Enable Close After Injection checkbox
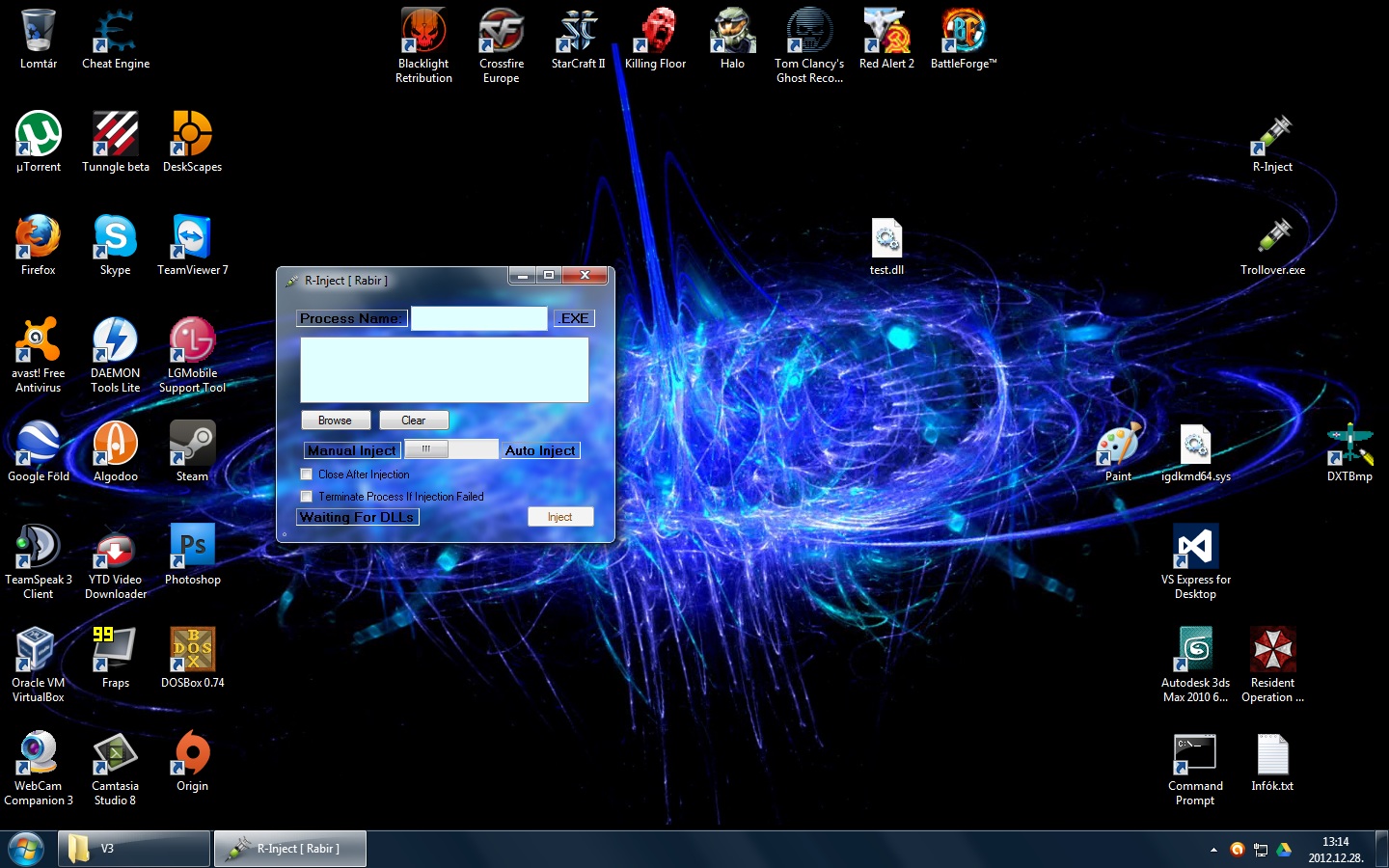1389x868 pixels. pyautogui.click(x=307, y=475)
